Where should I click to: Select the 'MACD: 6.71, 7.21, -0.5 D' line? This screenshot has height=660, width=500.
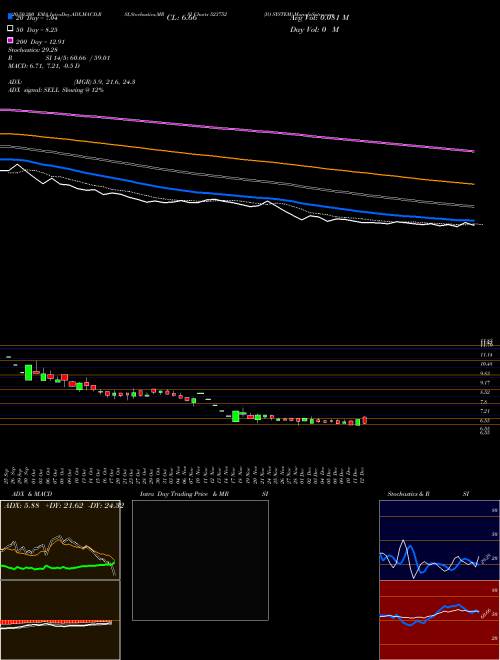click(44, 66)
